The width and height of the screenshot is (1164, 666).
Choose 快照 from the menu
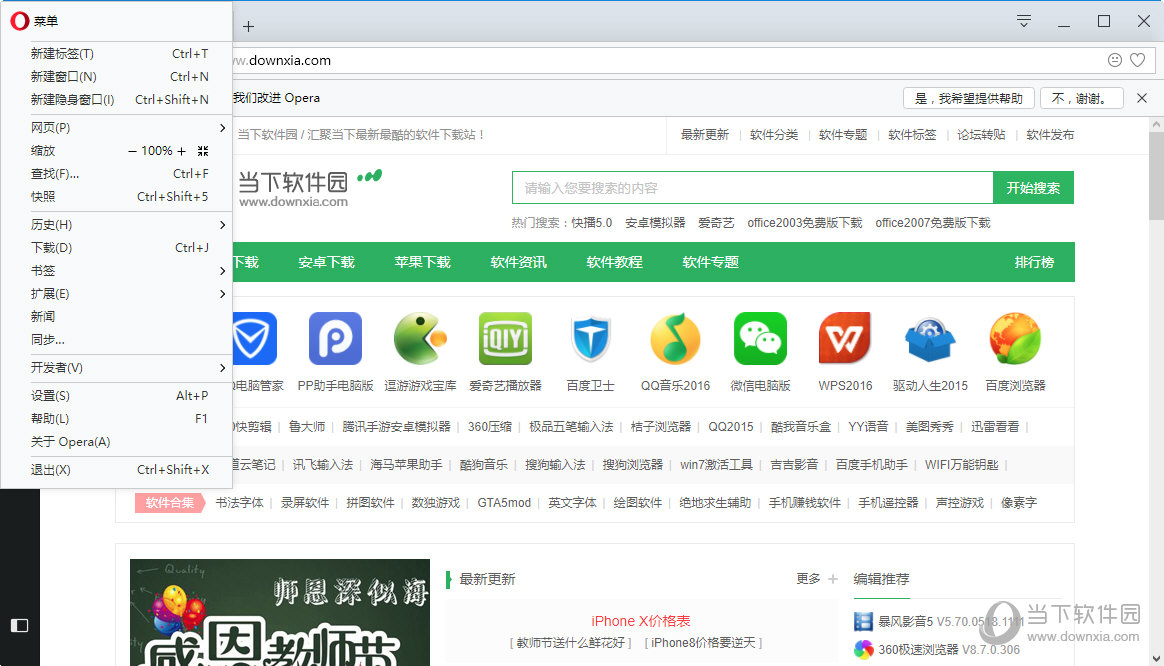point(117,197)
